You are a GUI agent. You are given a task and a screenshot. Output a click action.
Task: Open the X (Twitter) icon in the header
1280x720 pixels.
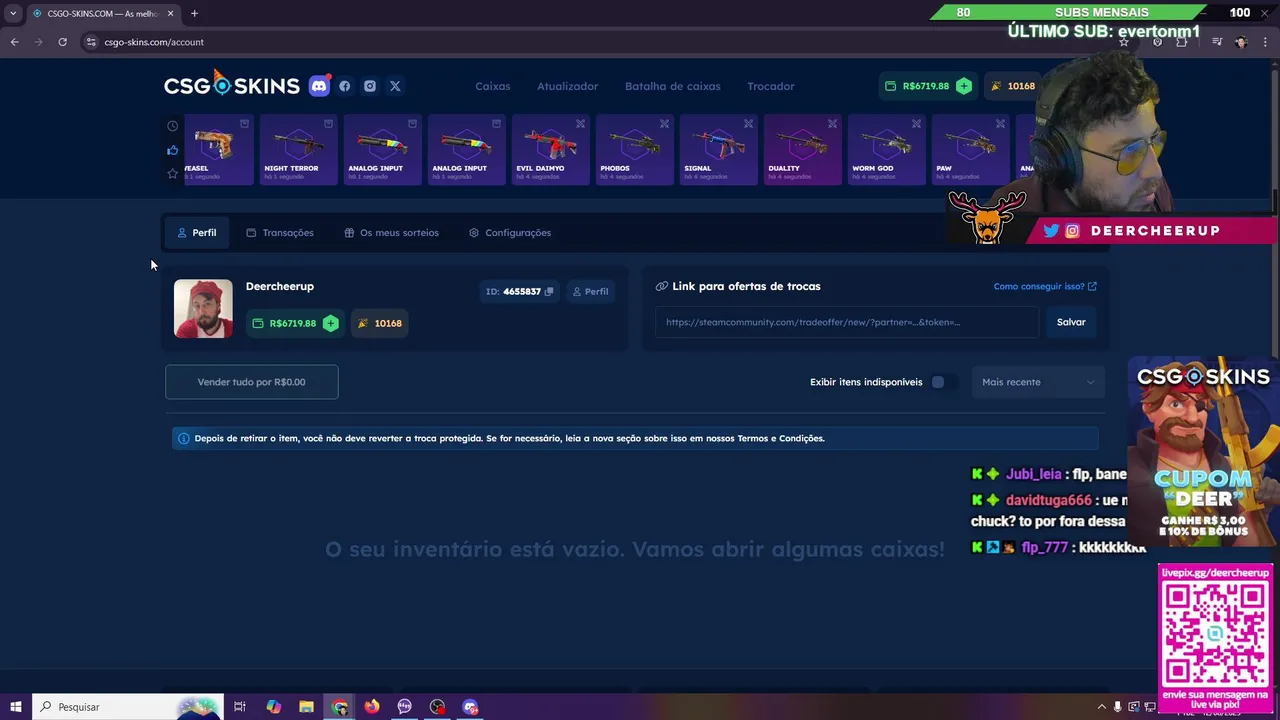395,86
